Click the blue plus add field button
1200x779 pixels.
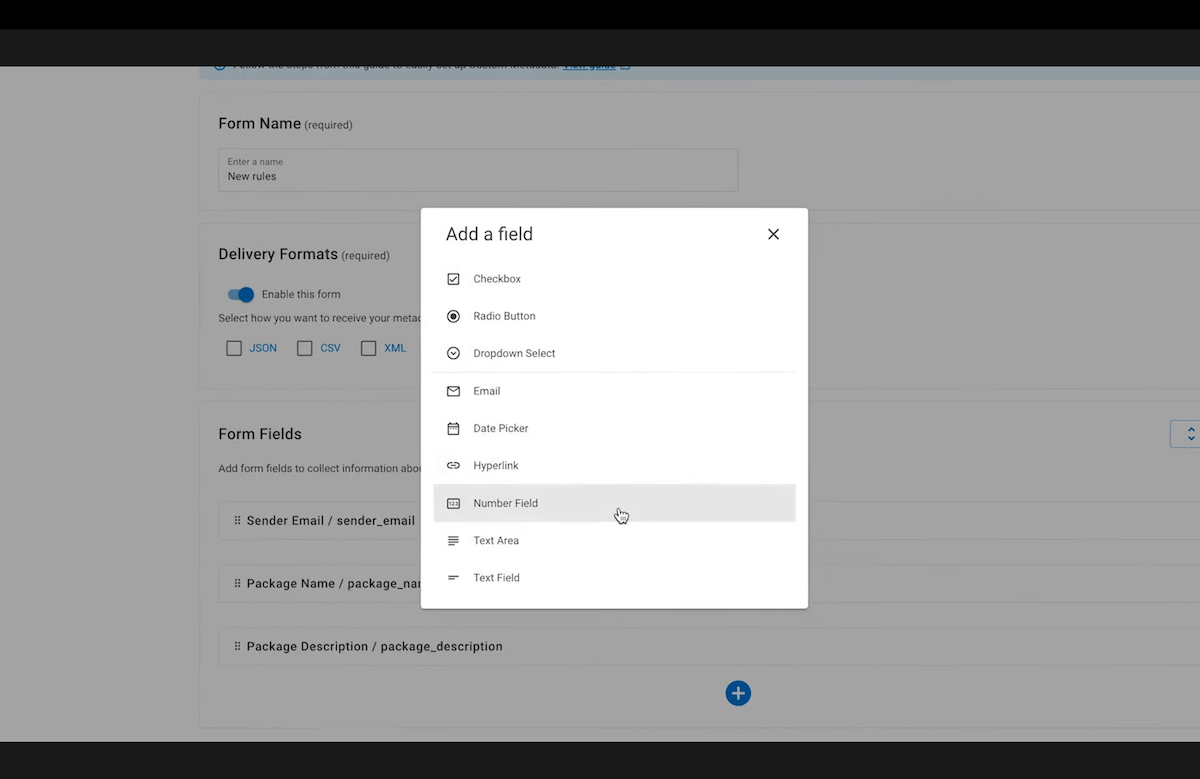pos(738,693)
